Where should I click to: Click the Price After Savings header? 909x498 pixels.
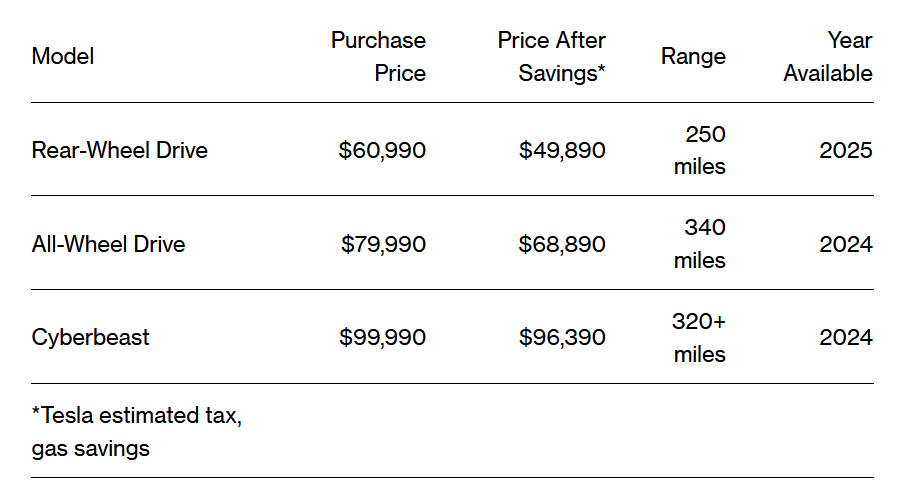[x=551, y=57]
